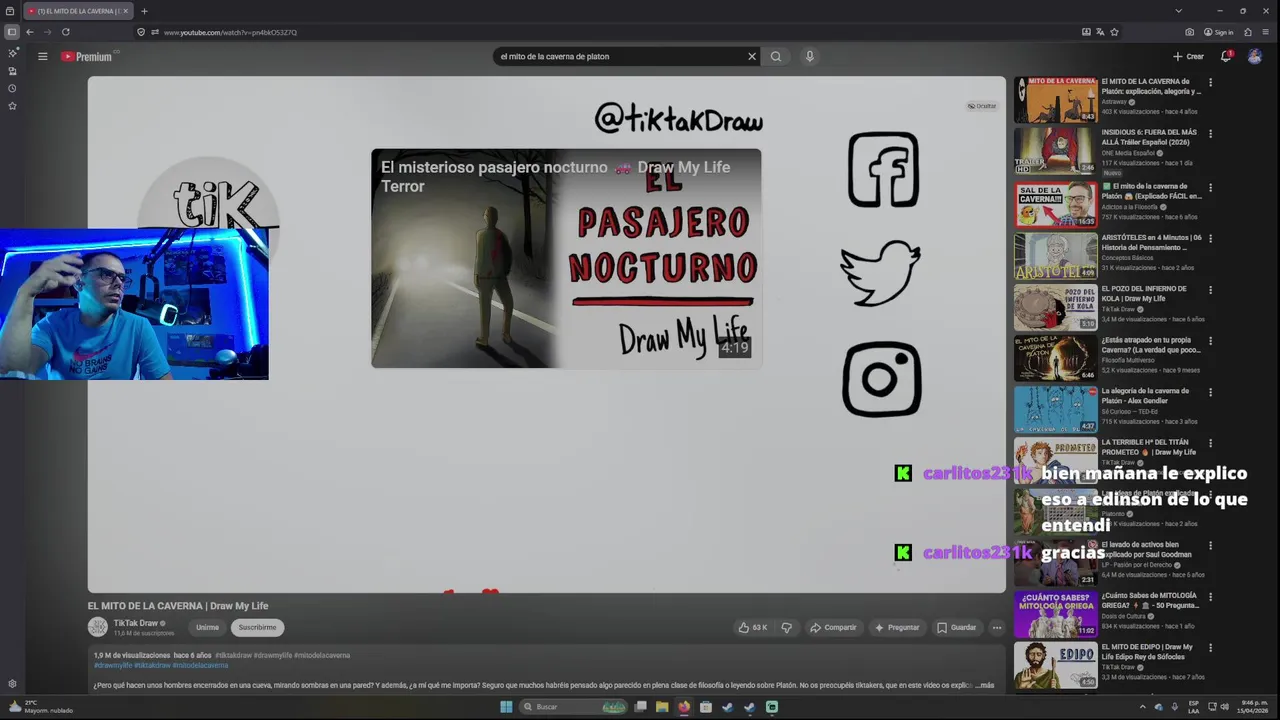The image size is (1280, 720).
Task: Open File Explorer from the taskbar
Action: point(662,707)
